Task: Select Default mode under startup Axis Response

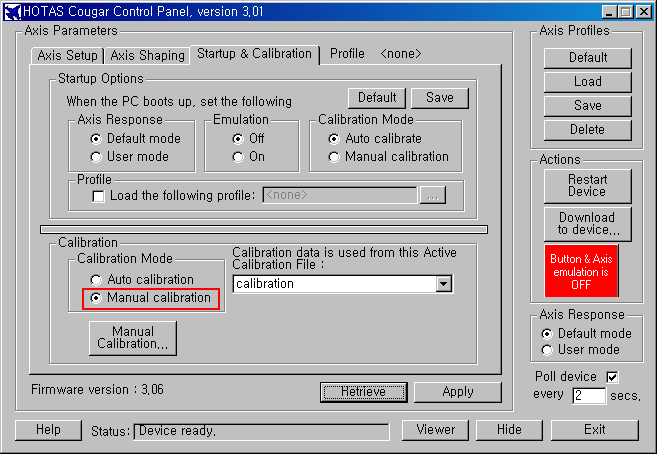Action: click(135, 138)
